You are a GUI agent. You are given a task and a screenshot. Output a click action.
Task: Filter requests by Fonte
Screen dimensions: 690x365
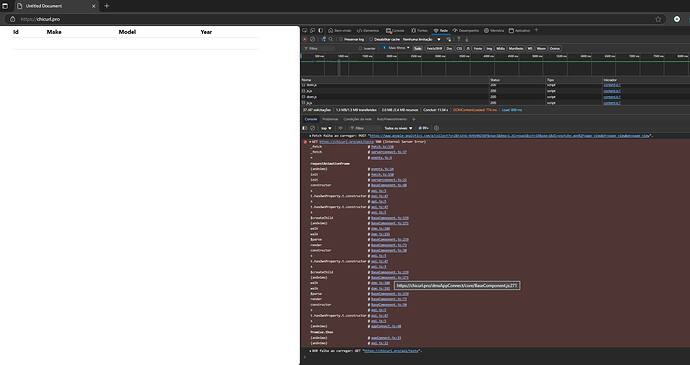[478, 48]
